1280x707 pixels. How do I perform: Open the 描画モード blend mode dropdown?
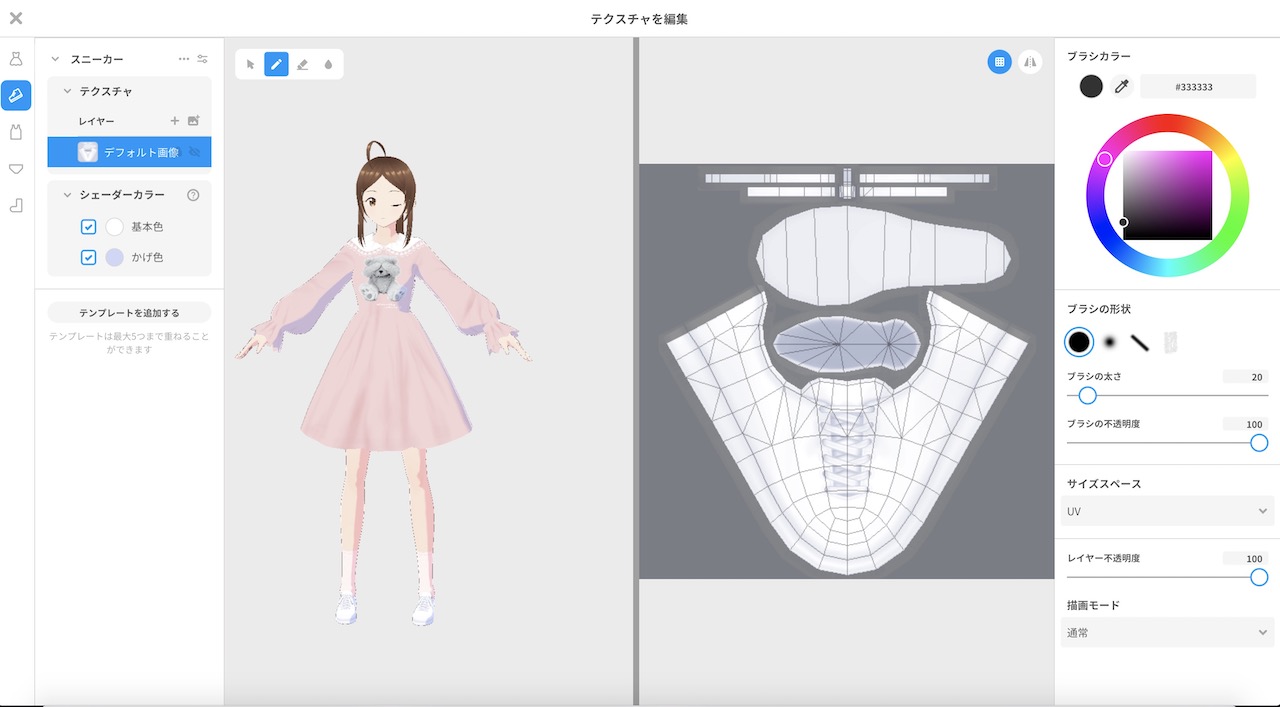click(1167, 632)
